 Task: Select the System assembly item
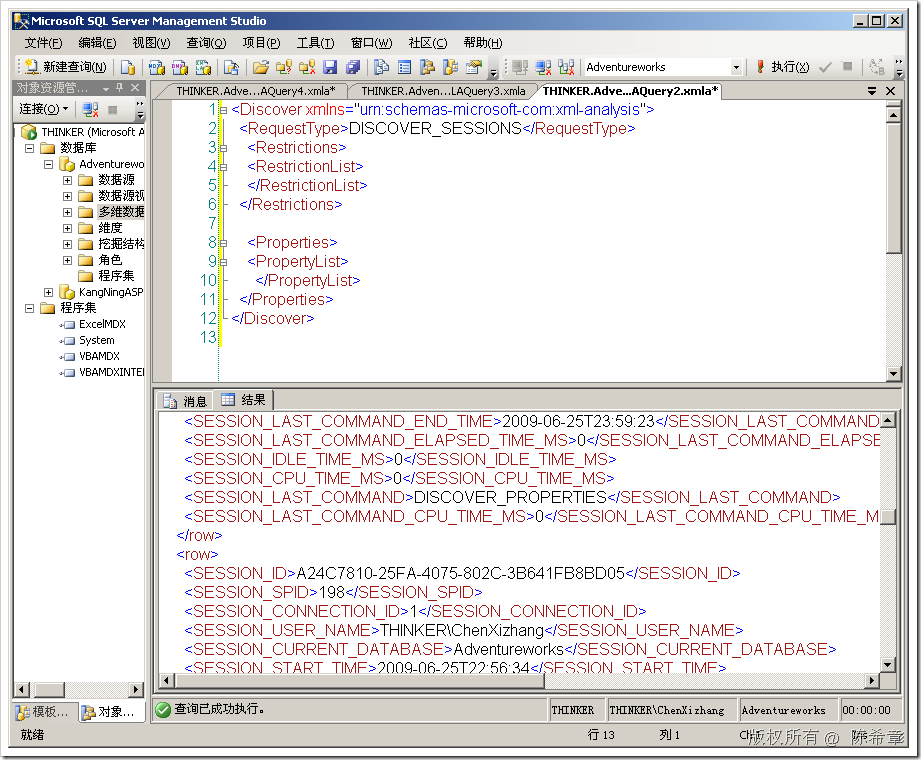point(96,340)
